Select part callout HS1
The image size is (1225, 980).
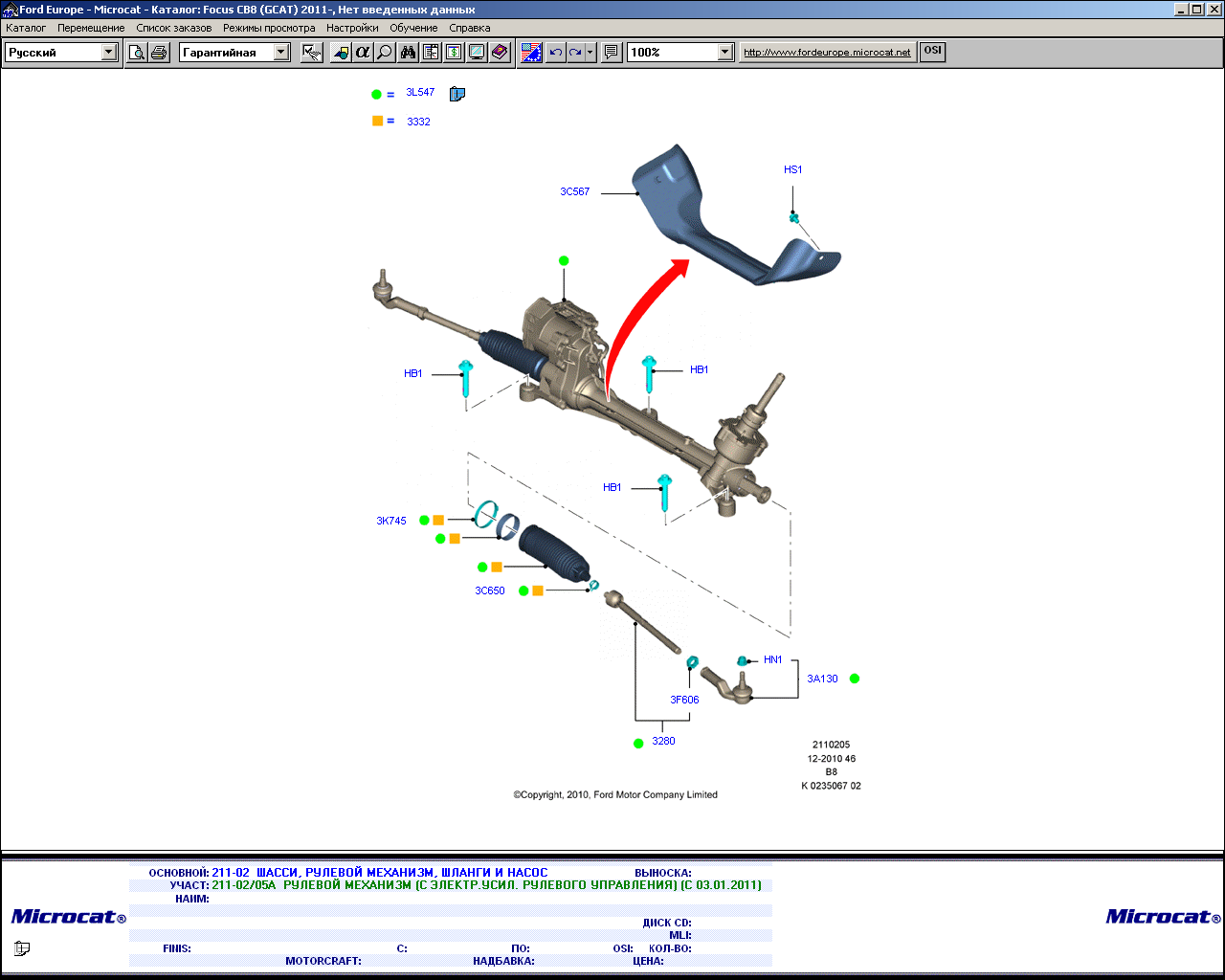coord(793,170)
